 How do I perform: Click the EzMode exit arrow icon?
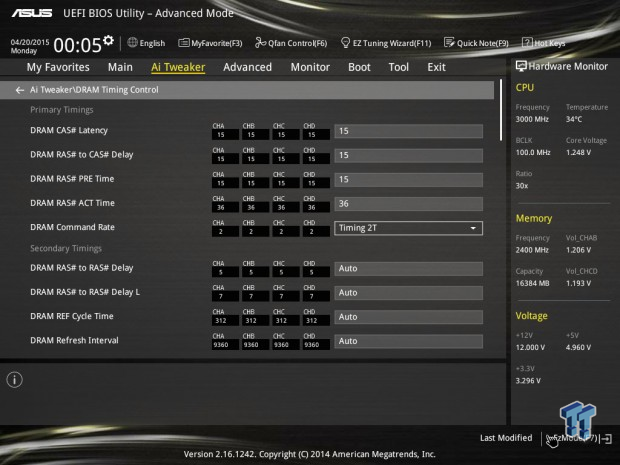(x=606, y=439)
